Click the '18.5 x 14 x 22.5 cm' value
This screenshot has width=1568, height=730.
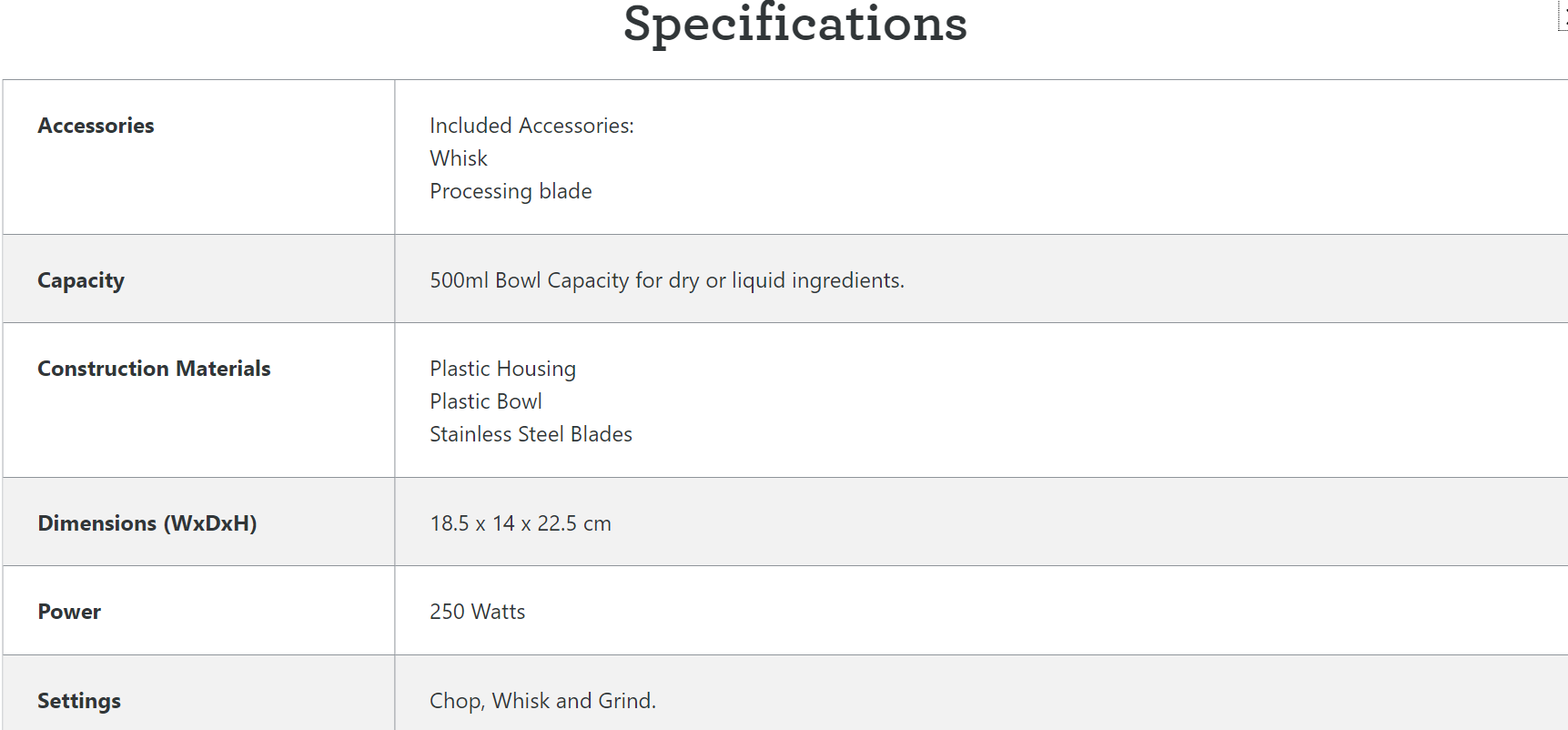click(x=520, y=523)
